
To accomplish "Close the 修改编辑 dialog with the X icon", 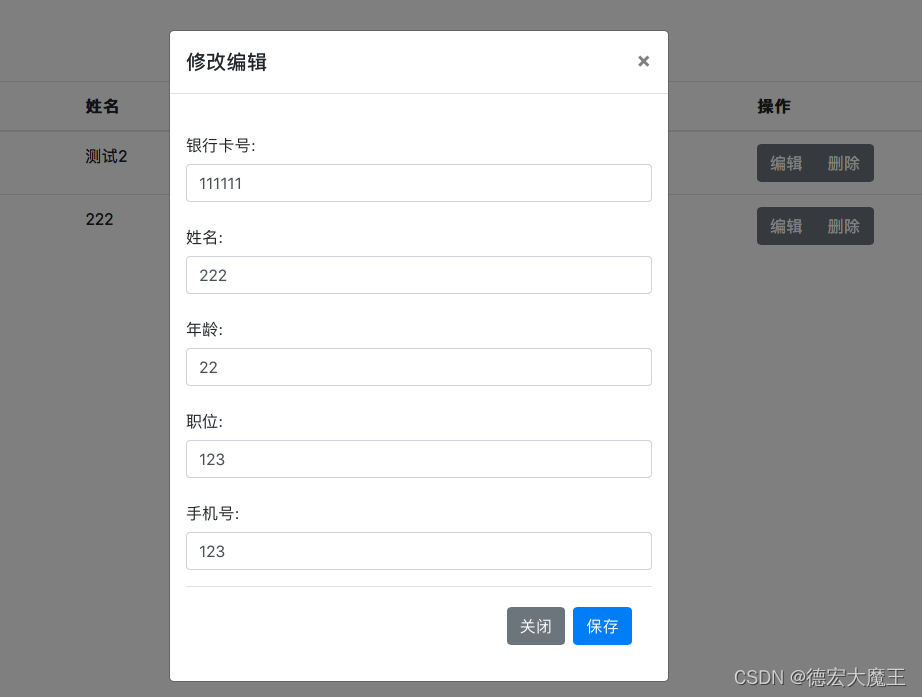I will click(643, 61).
